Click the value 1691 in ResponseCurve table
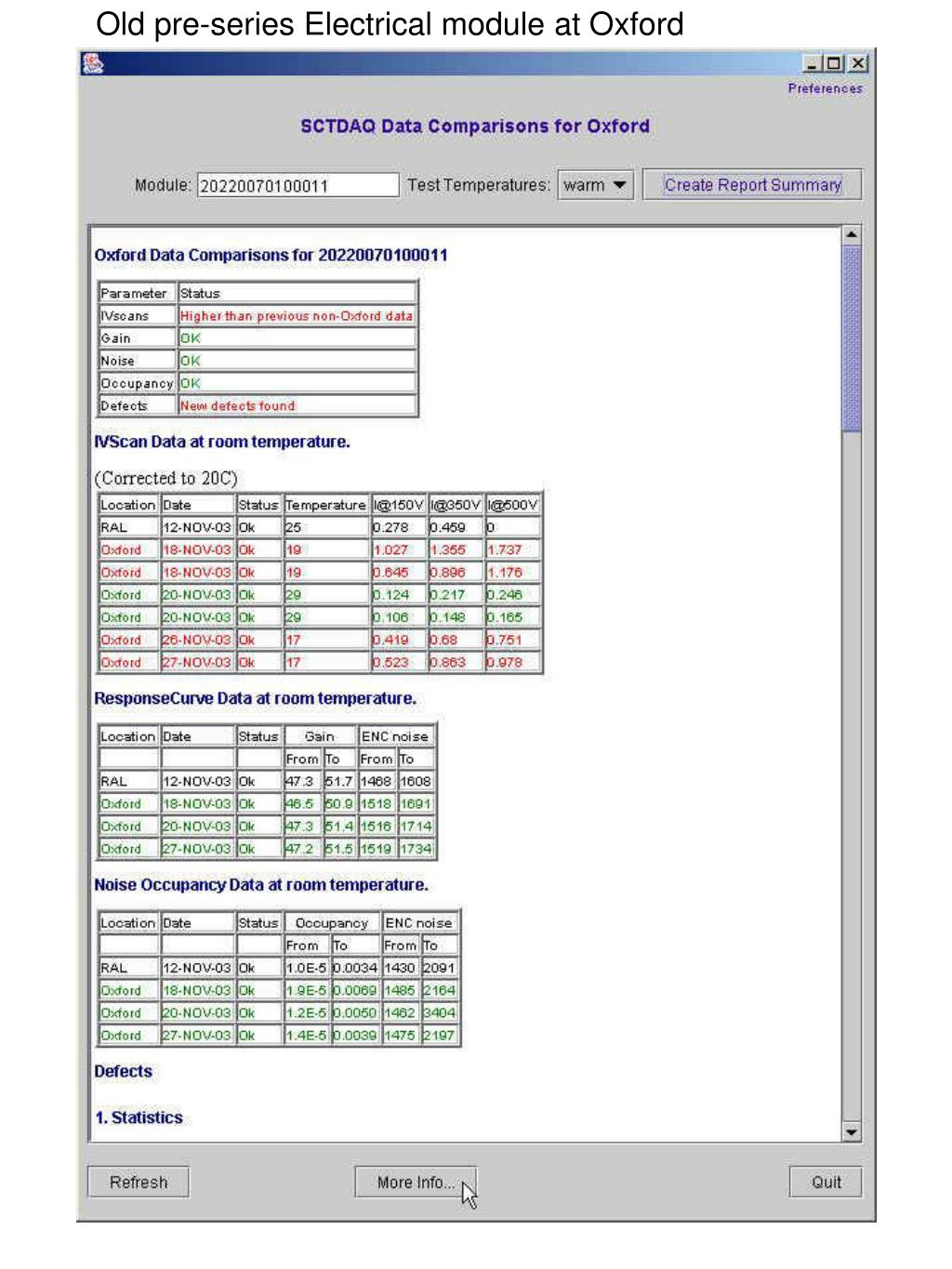 416,804
